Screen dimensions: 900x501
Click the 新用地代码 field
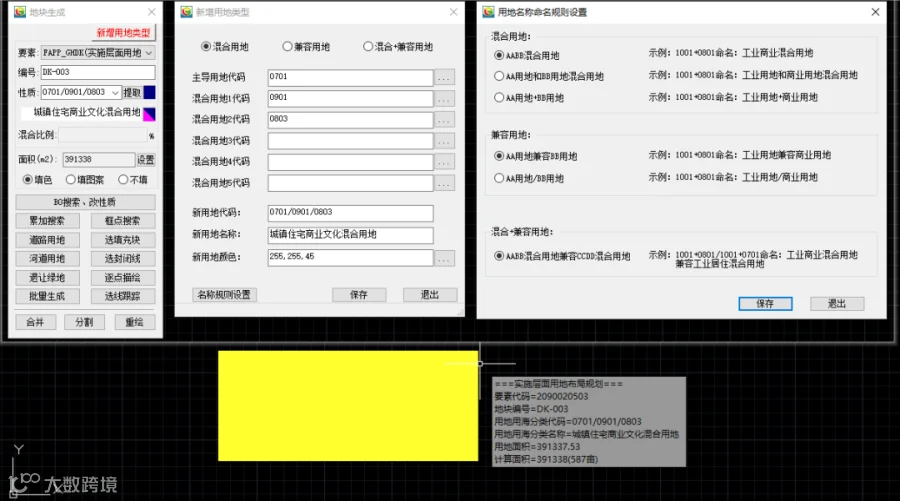pyautogui.click(x=350, y=213)
